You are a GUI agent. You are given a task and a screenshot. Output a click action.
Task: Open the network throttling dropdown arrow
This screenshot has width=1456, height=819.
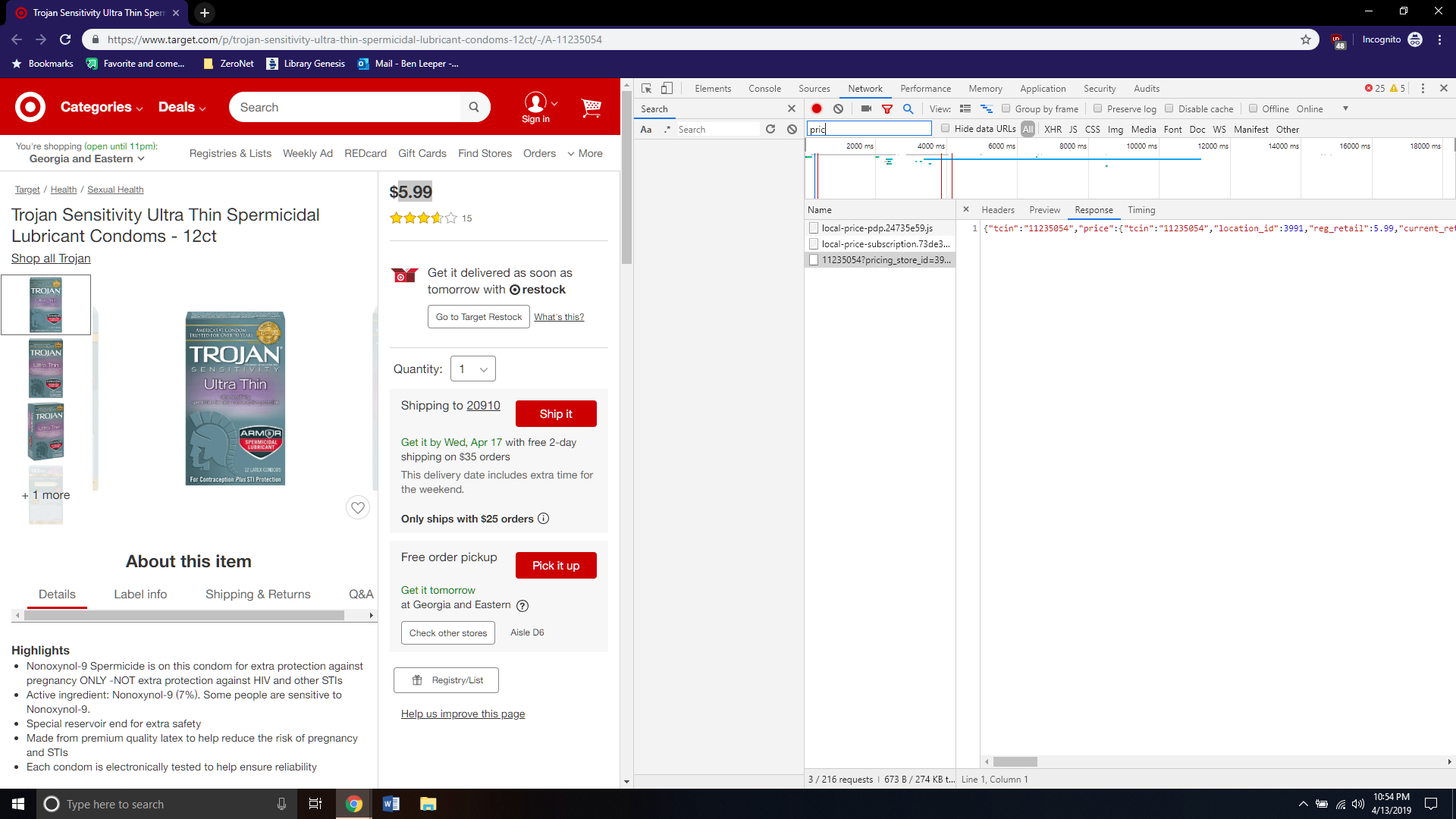pos(1345,108)
